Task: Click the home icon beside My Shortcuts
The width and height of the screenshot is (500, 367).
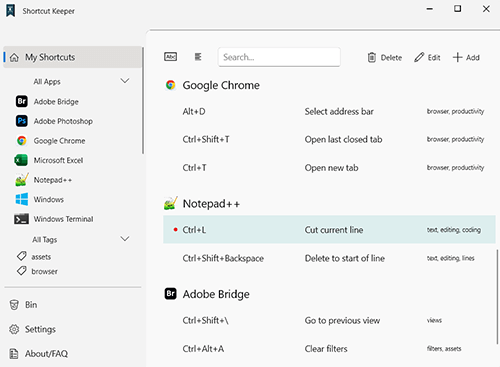Action: 14,58
